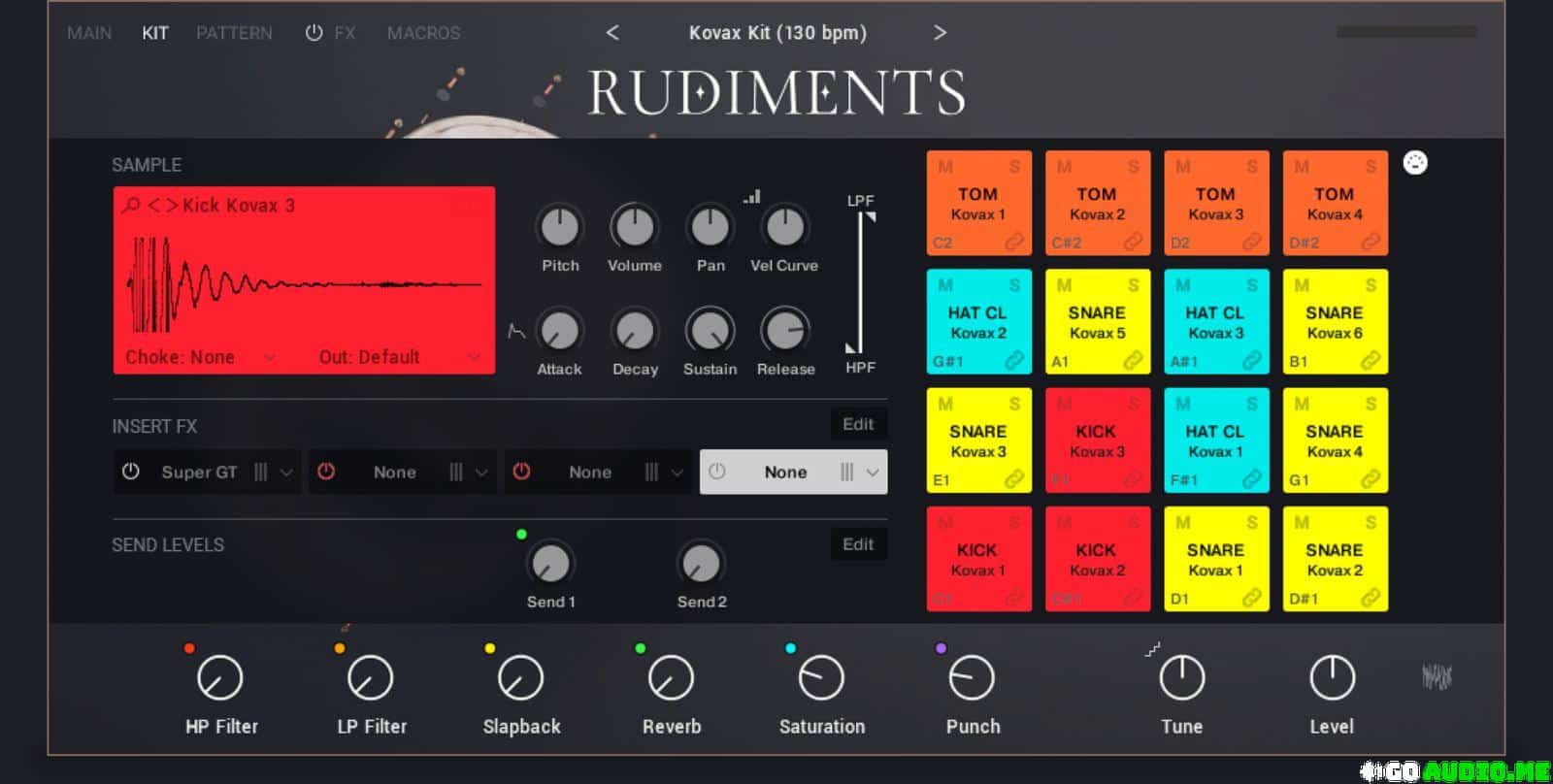The height and width of the screenshot is (784, 1553).
Task: Open the Choke: None dropdown
Action: 200,357
